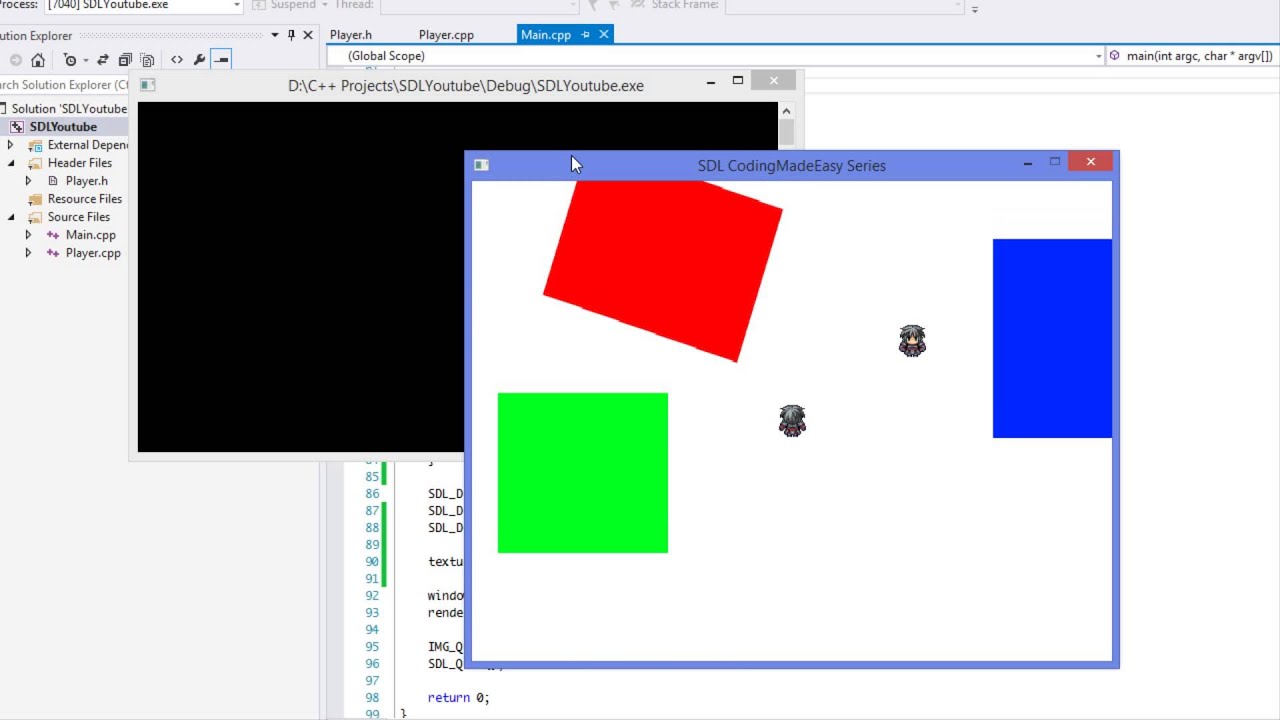Screen dimensions: 1280x720
Task: Select Player.cpp in Solution Explorer
Action: (x=93, y=253)
